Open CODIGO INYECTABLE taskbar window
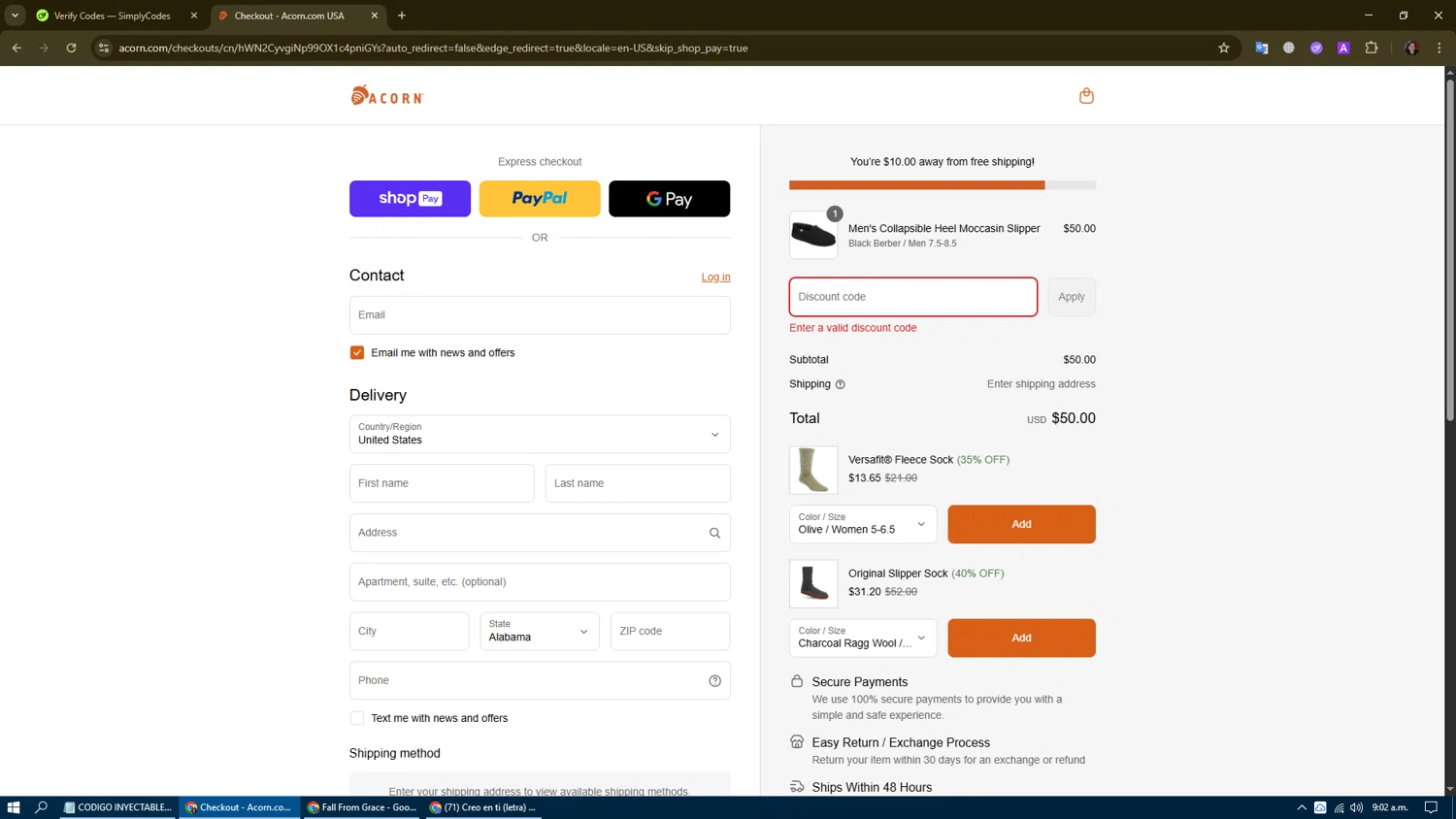The image size is (1456, 819). click(117, 807)
